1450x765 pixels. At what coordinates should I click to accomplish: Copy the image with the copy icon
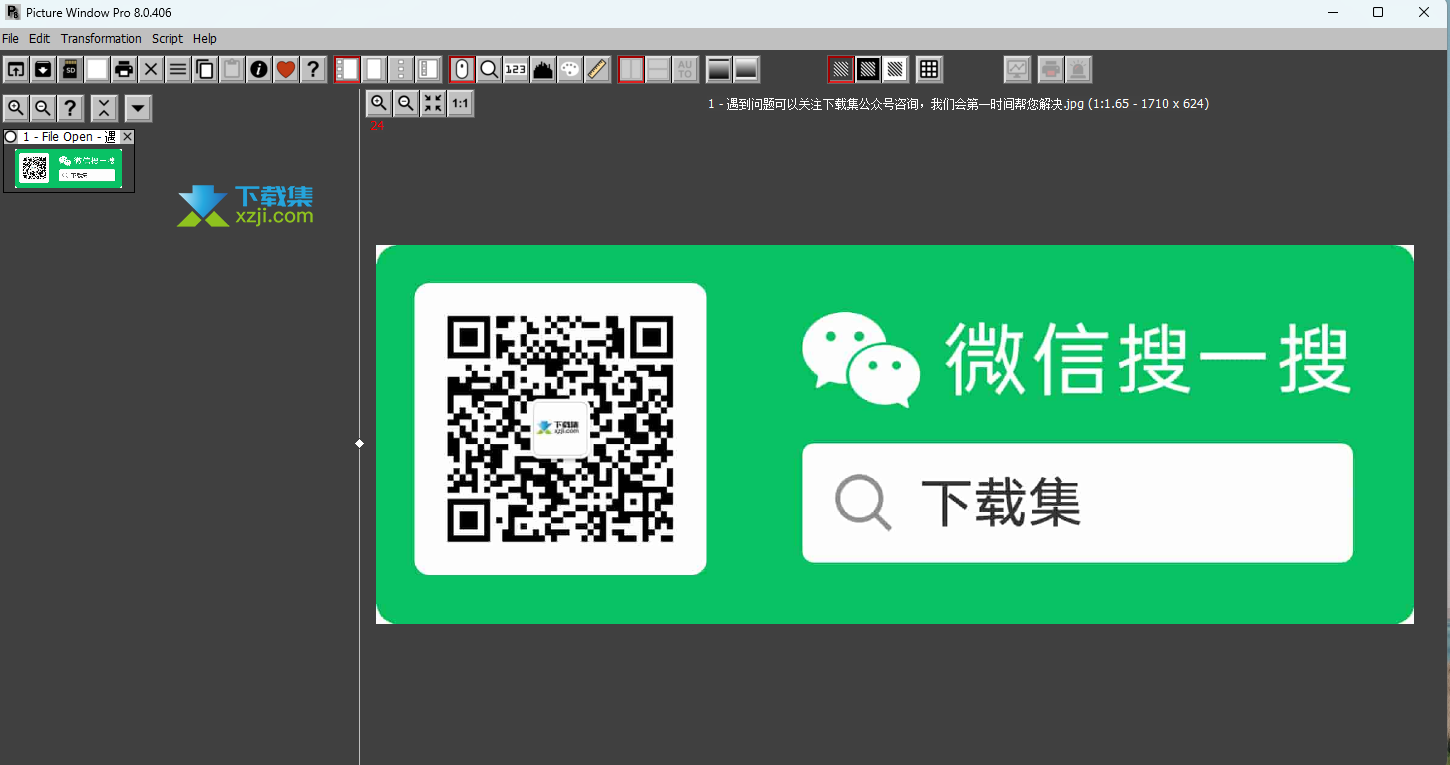pos(205,69)
